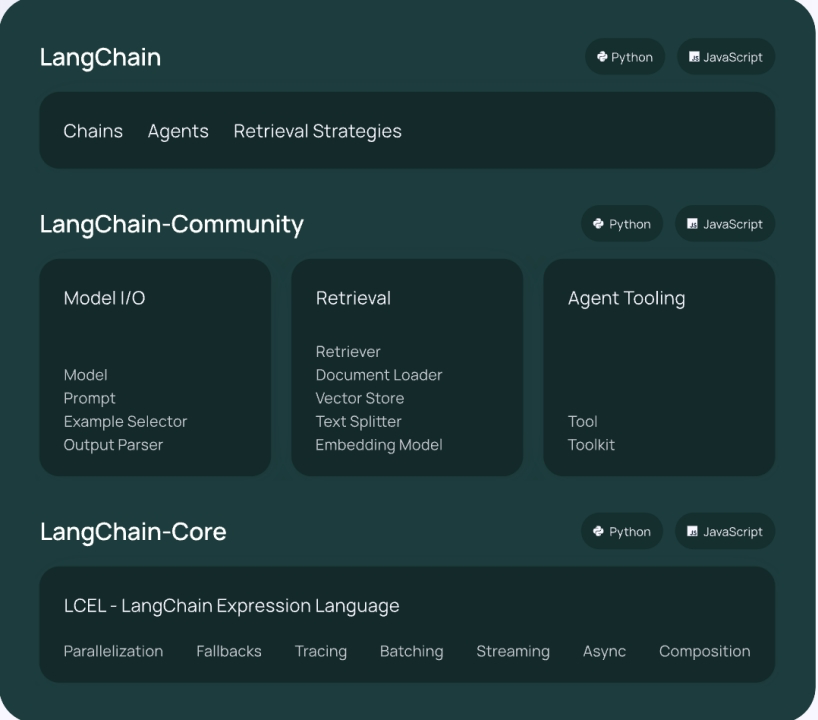Select Composition in the LCEL panel

click(704, 651)
